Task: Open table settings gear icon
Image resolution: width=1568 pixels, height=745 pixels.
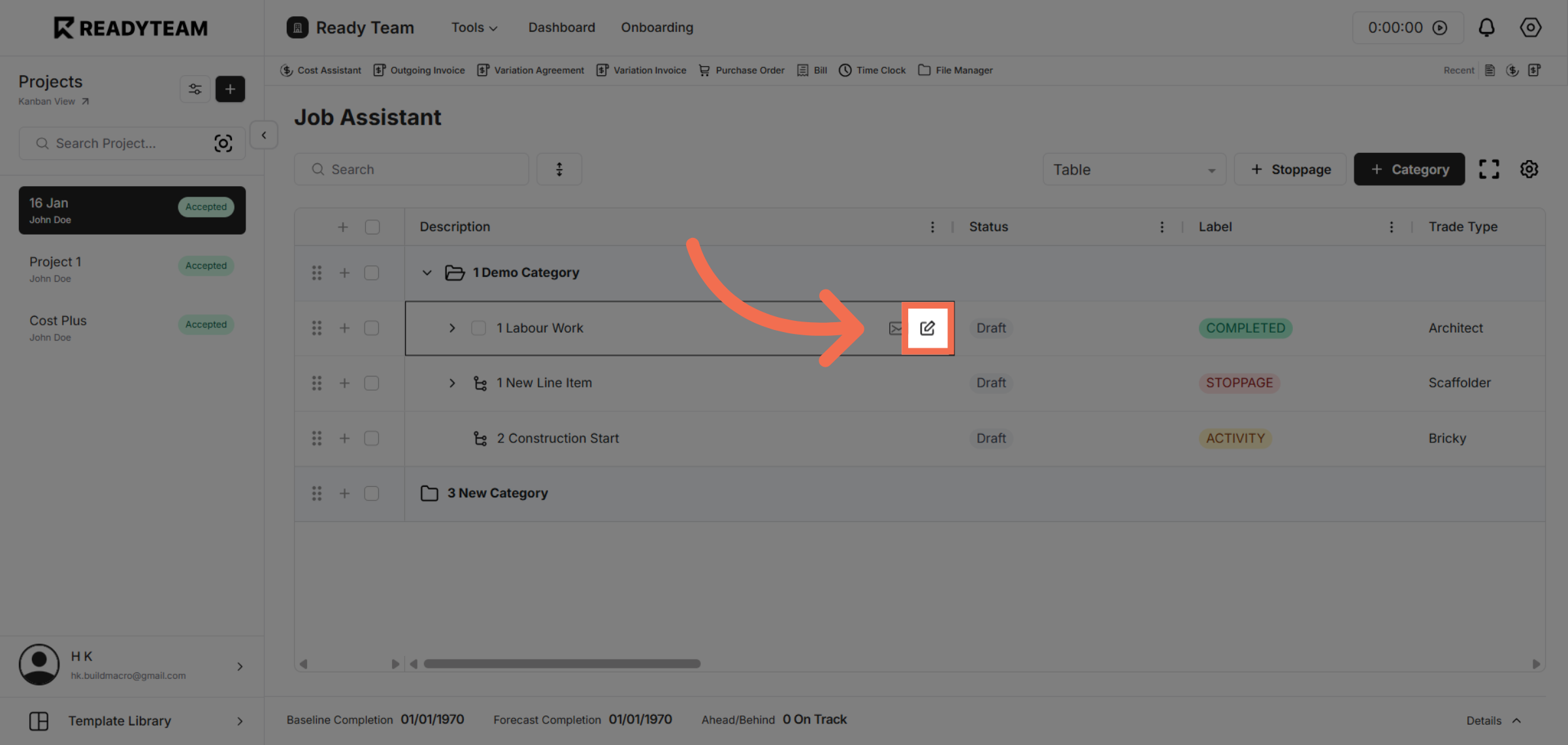Action: click(1528, 169)
